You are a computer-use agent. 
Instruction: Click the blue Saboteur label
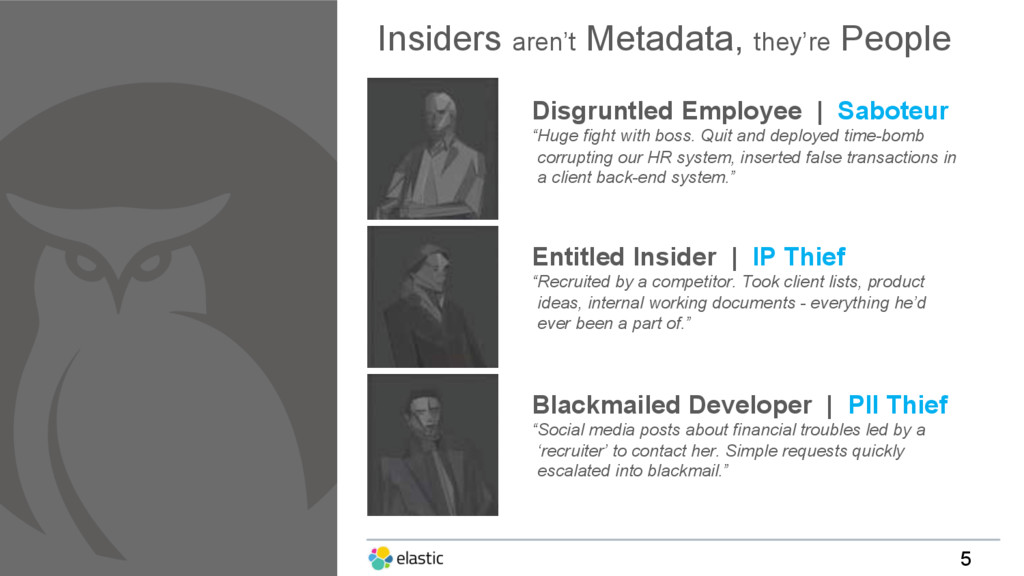893,110
